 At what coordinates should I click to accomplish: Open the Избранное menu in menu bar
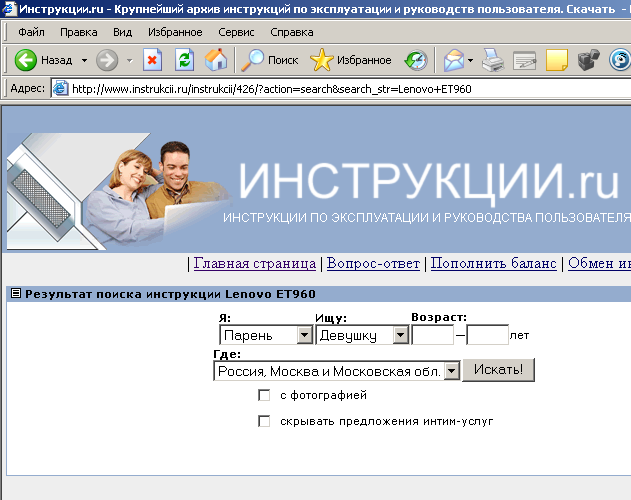176,32
